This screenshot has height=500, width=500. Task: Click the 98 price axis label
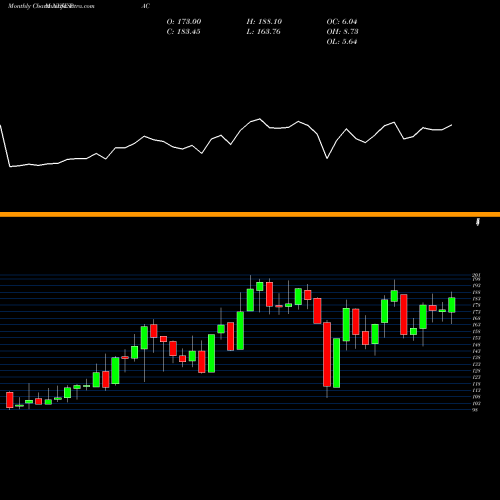475,410
